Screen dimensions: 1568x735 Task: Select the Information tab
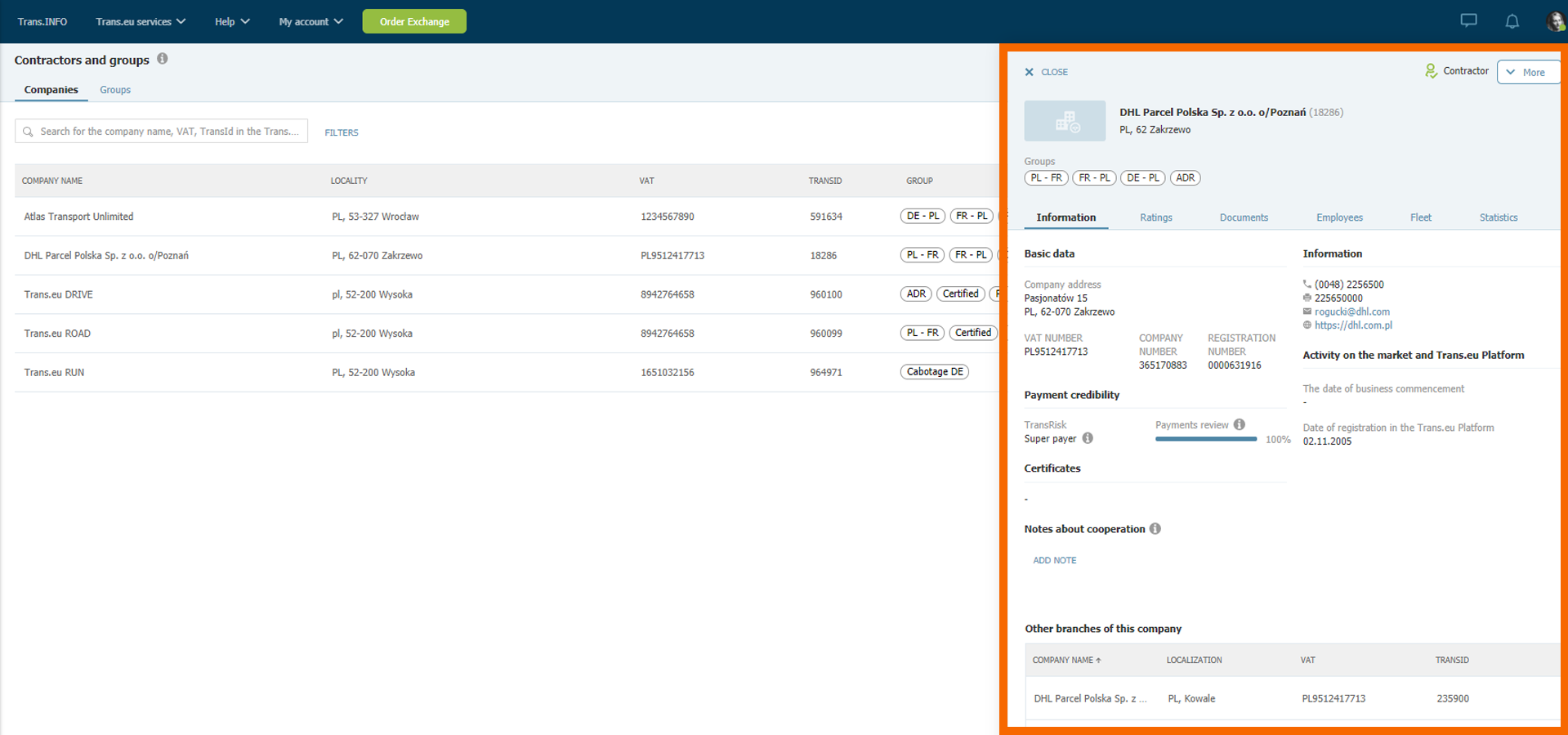(1065, 217)
